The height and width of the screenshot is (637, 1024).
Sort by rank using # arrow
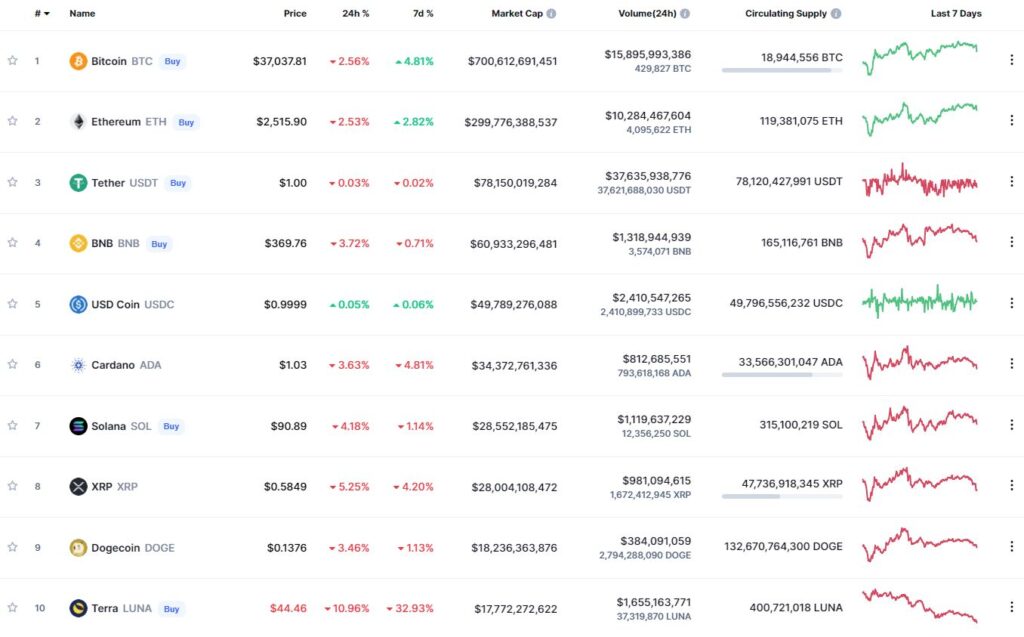click(42, 14)
